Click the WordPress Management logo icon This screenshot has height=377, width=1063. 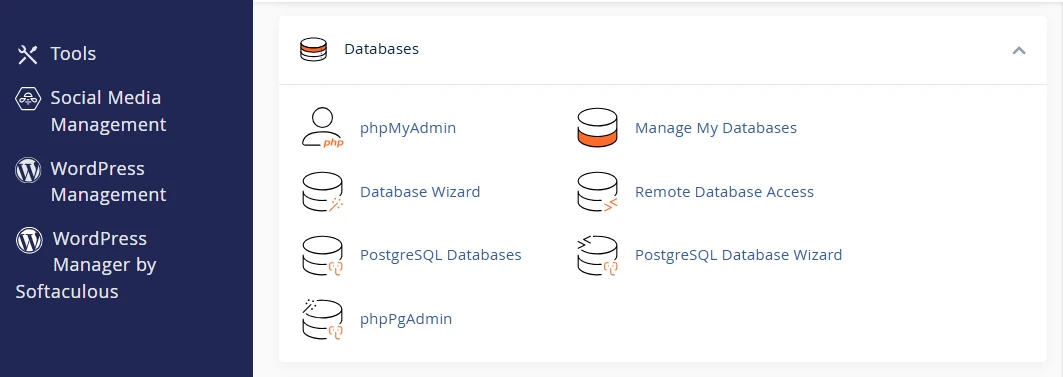coord(28,170)
